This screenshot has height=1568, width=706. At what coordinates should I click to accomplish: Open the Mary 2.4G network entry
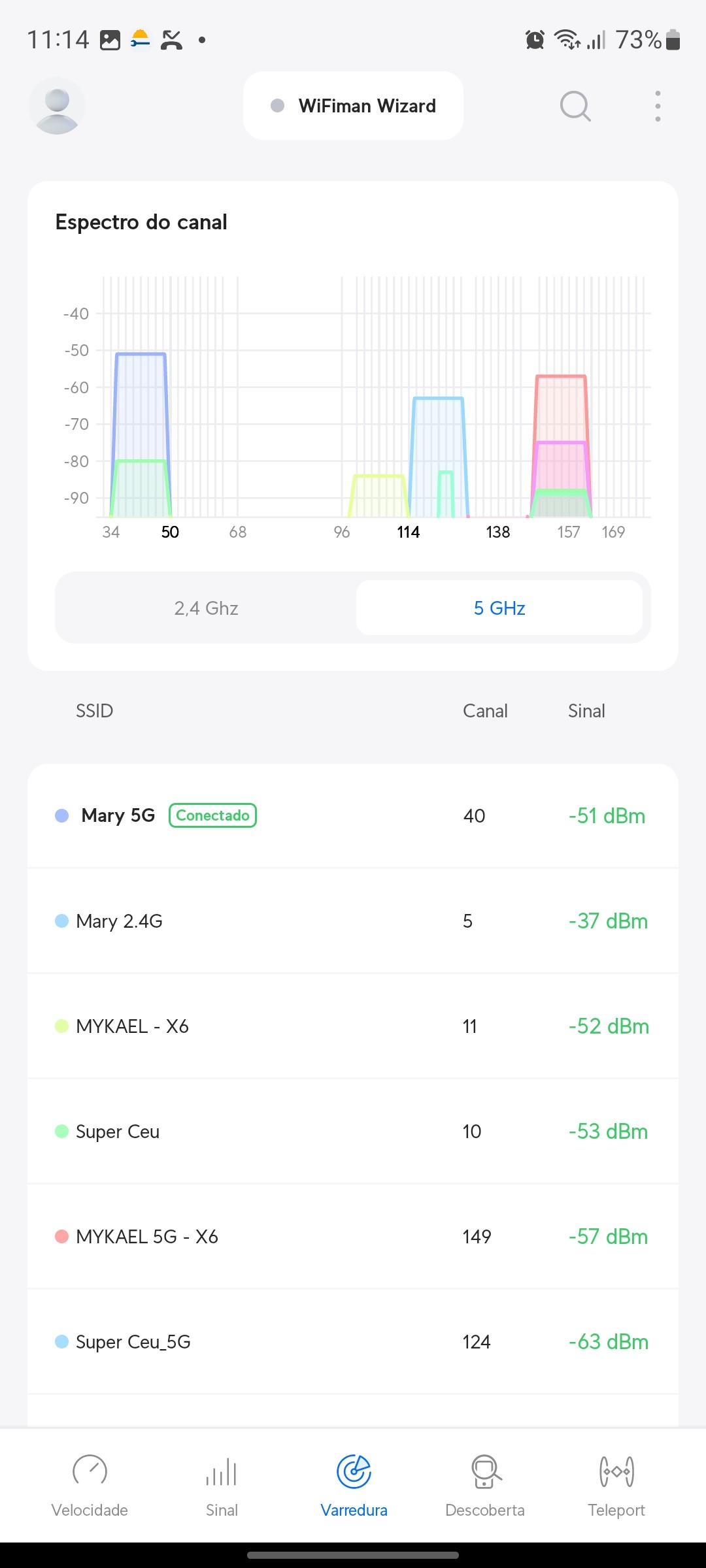[x=353, y=921]
